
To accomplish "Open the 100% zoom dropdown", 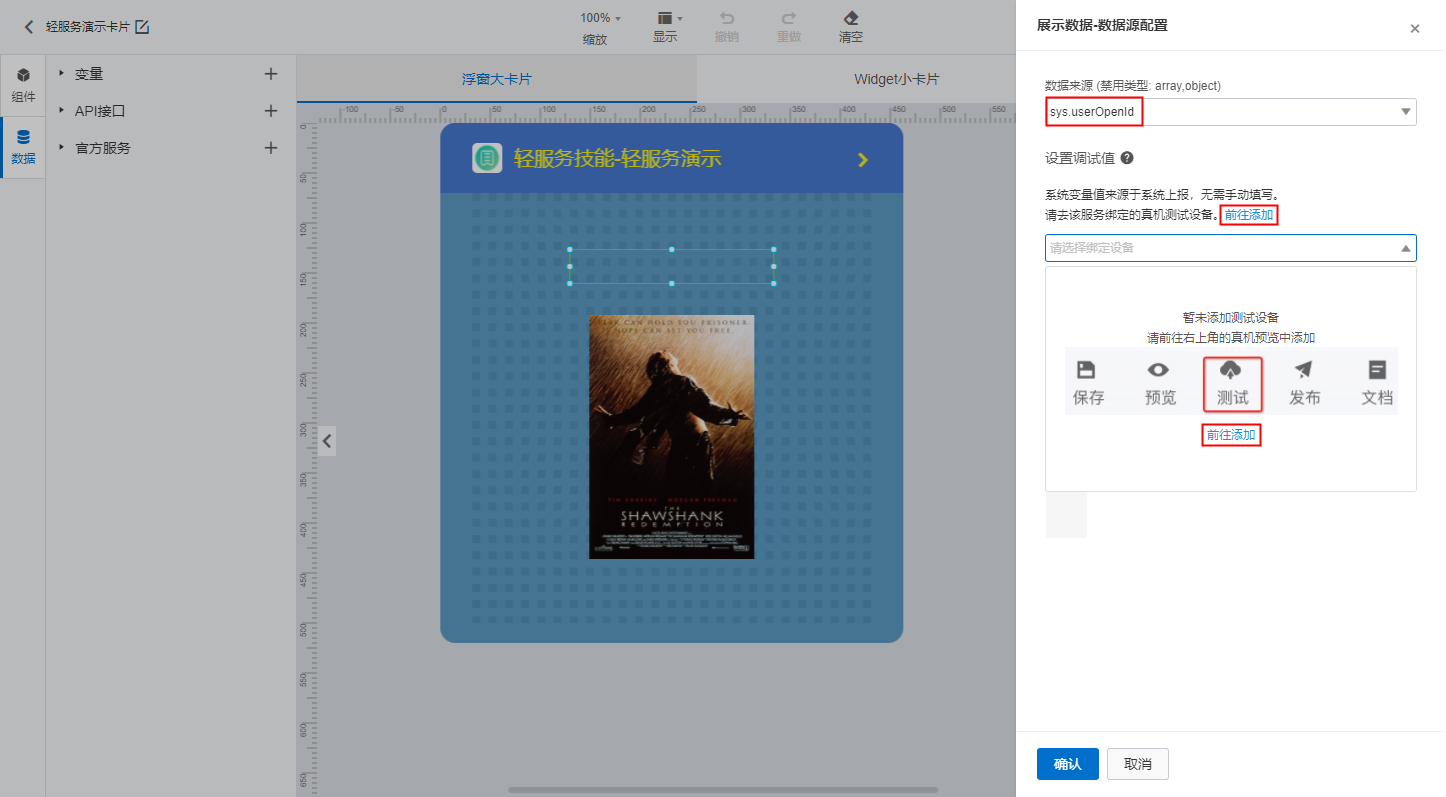I will point(600,18).
